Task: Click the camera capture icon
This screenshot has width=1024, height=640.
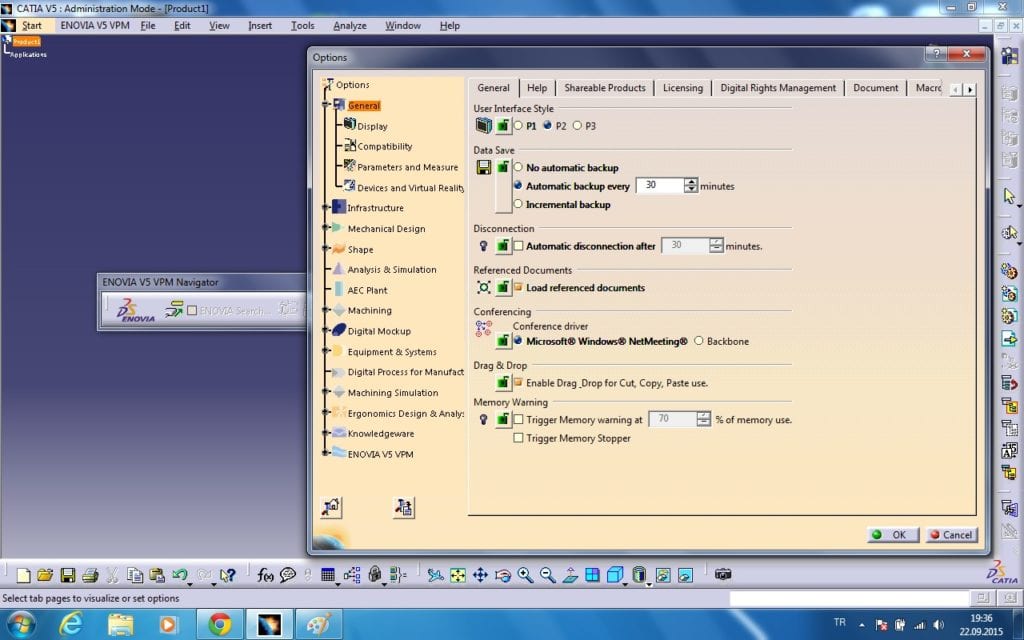Action: (723, 574)
